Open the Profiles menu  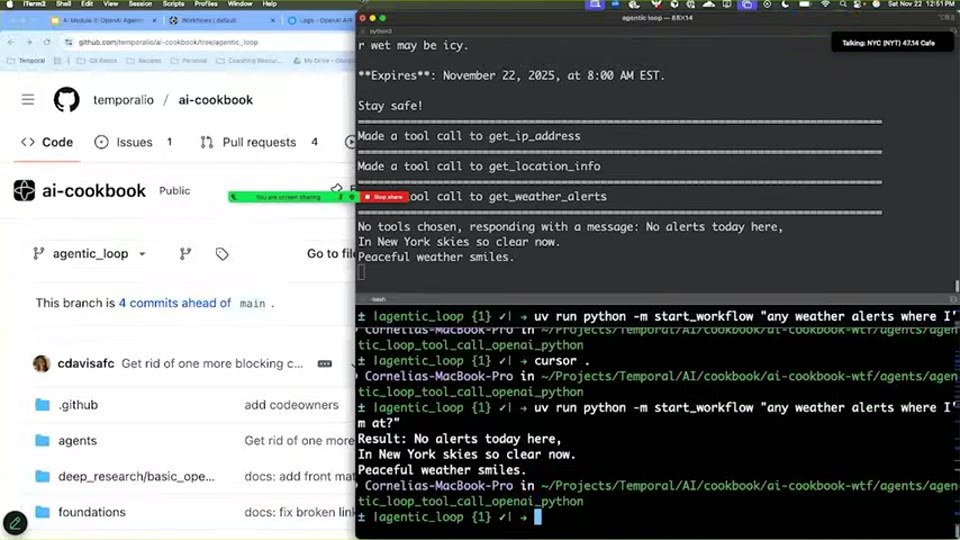coord(206,4)
